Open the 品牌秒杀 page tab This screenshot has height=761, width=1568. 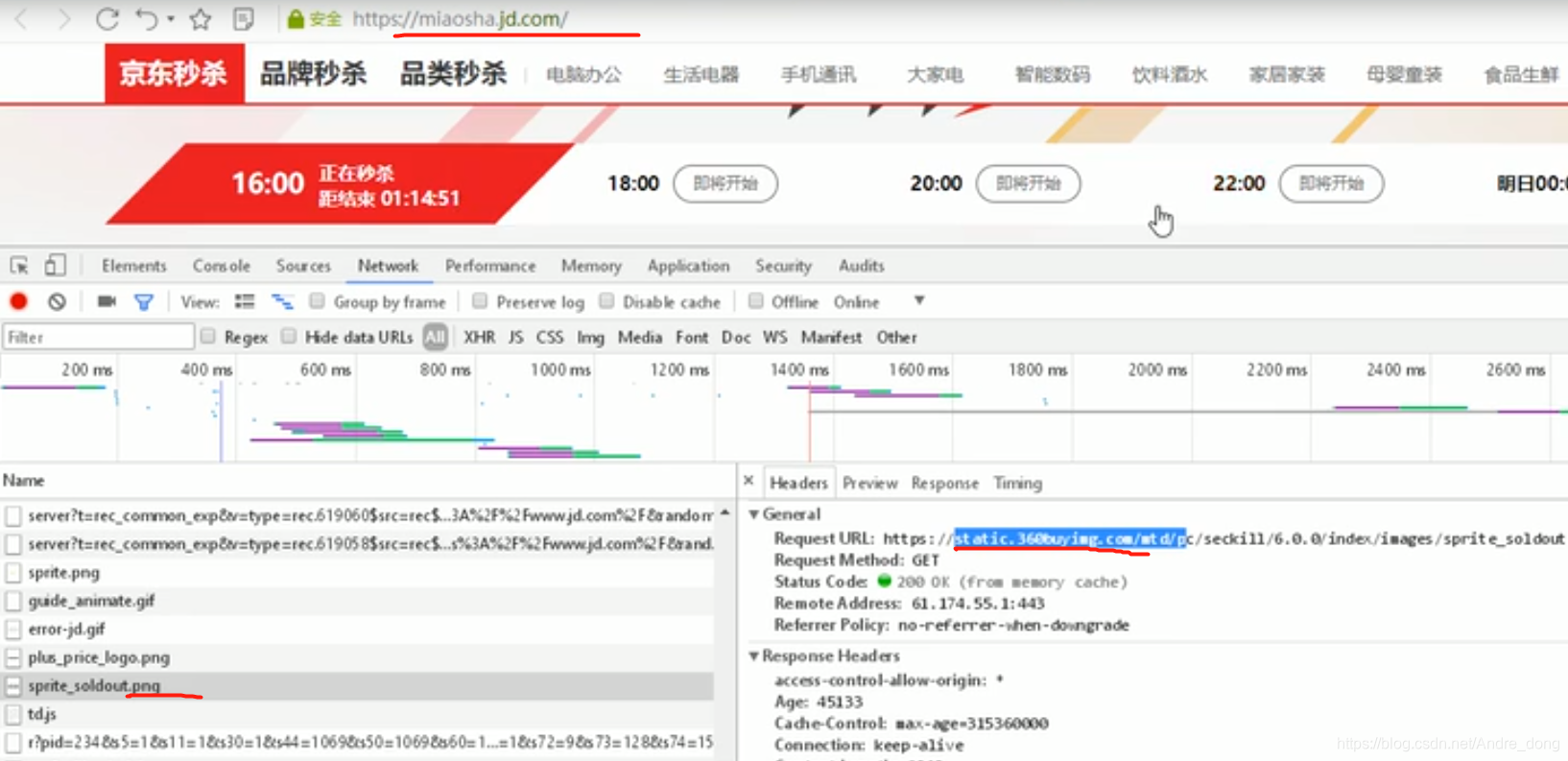[313, 74]
